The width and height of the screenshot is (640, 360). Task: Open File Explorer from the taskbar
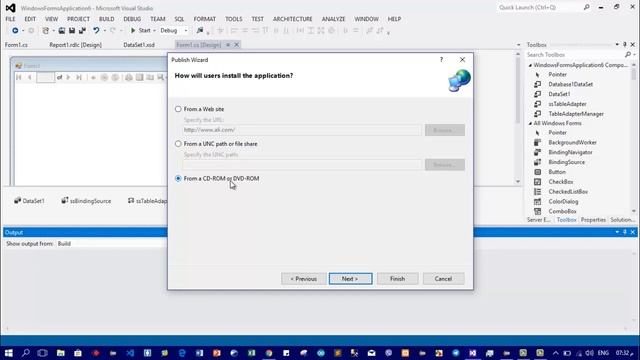(60, 353)
